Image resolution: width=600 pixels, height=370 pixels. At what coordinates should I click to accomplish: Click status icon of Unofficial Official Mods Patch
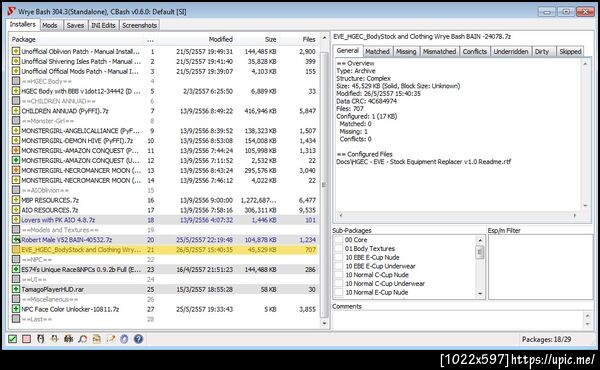pyautogui.click(x=16, y=71)
